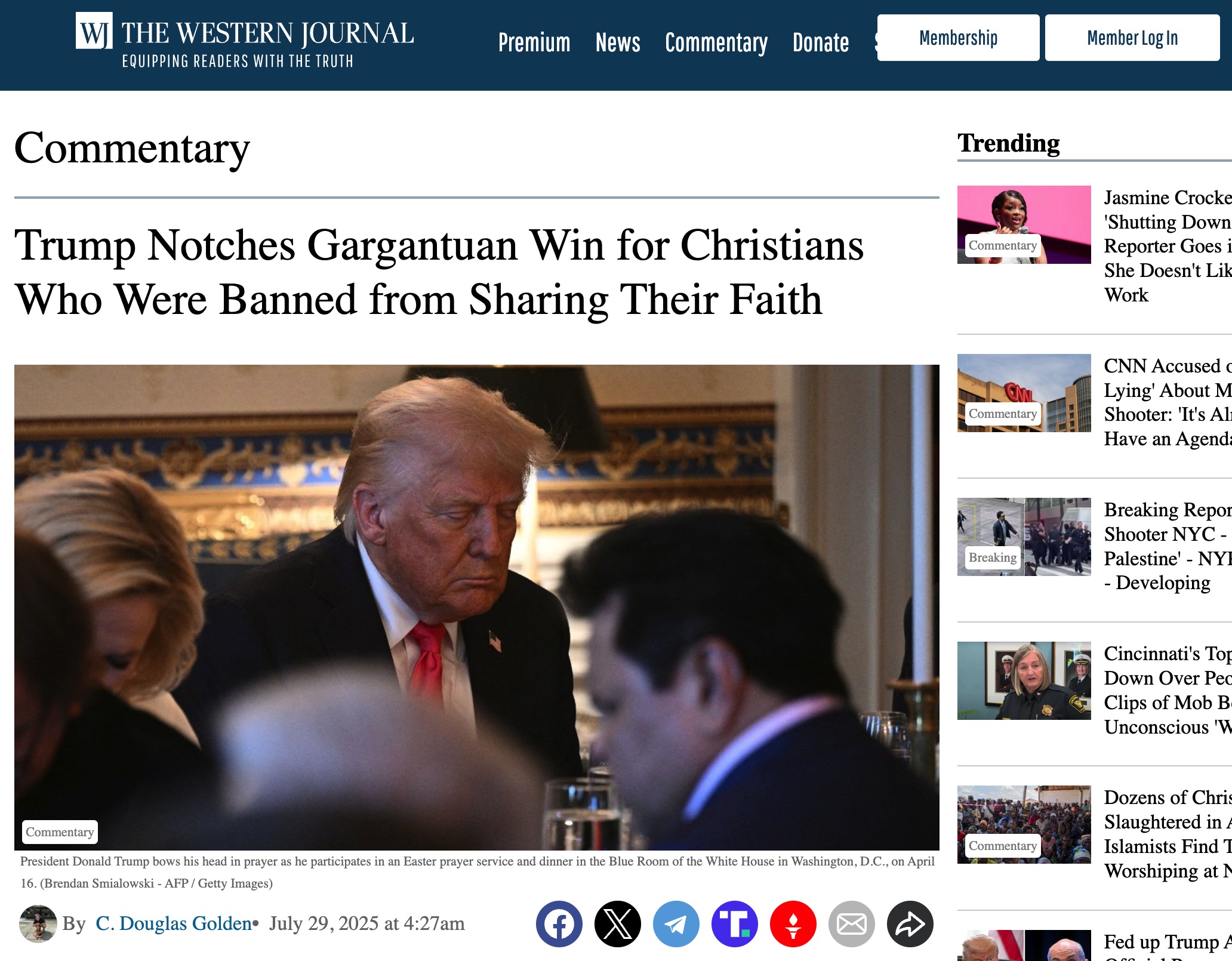Open Cincinnati police chief trending thumbnail

click(x=1024, y=680)
